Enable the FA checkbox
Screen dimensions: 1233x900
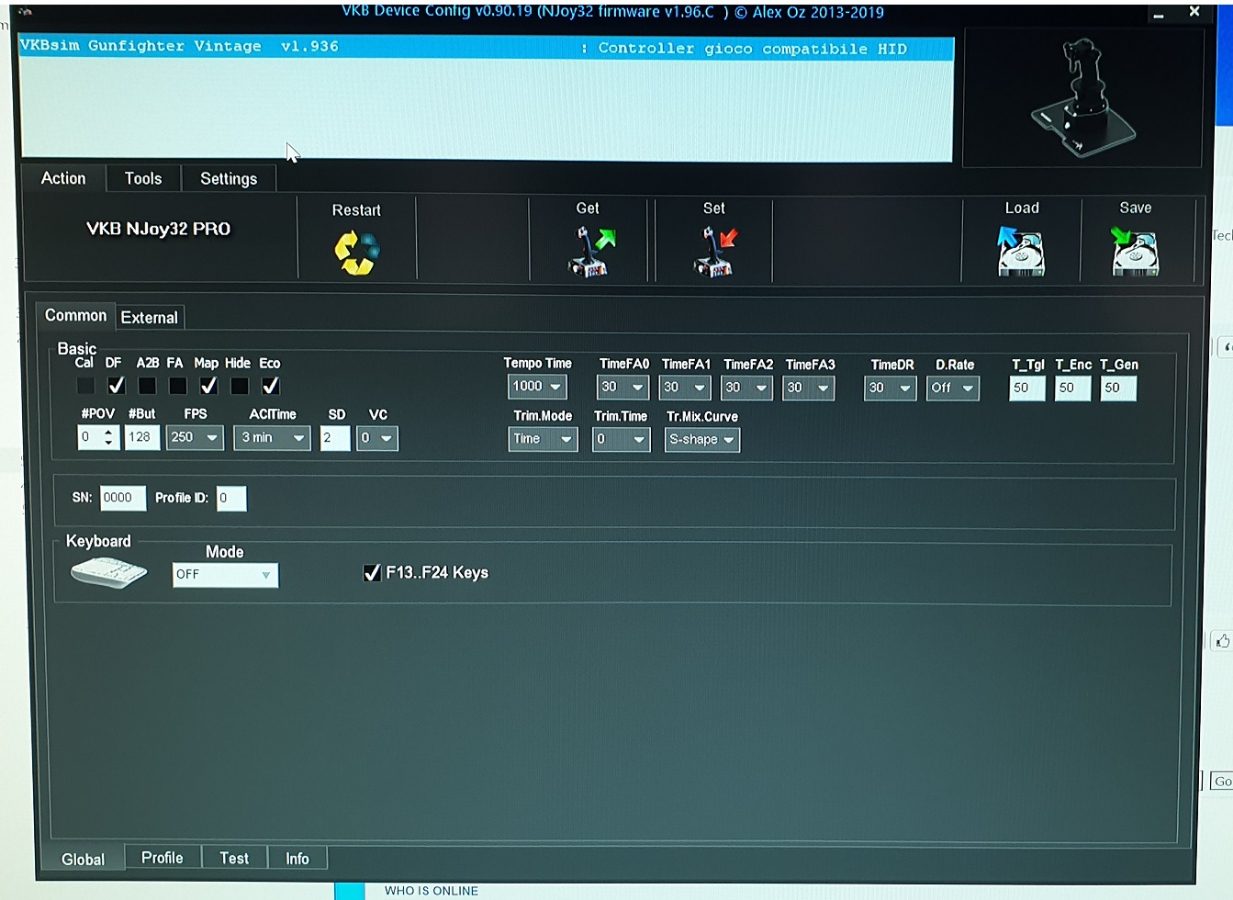(x=177, y=385)
